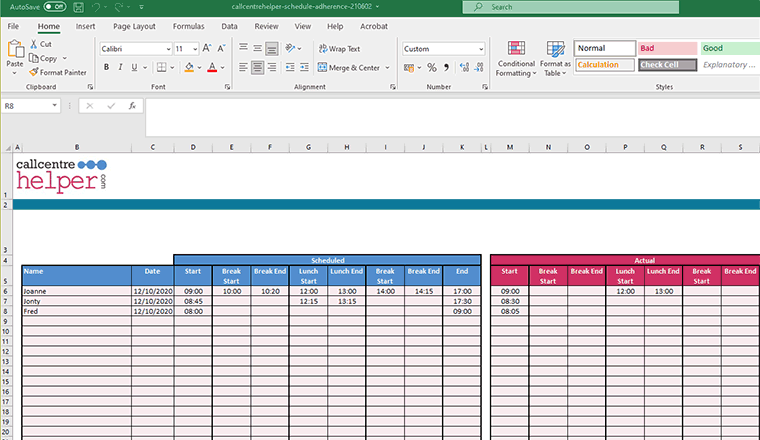760x440 pixels.
Task: Click the Insert Function fx icon
Action: [132, 106]
